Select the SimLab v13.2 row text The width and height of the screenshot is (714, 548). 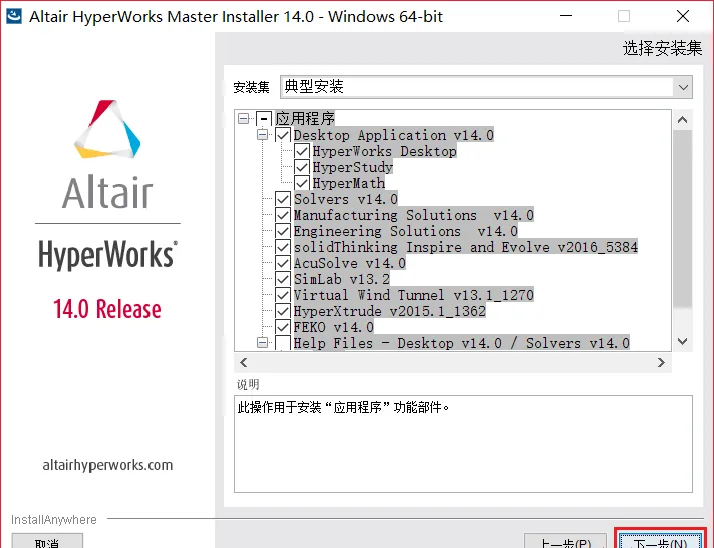point(342,279)
